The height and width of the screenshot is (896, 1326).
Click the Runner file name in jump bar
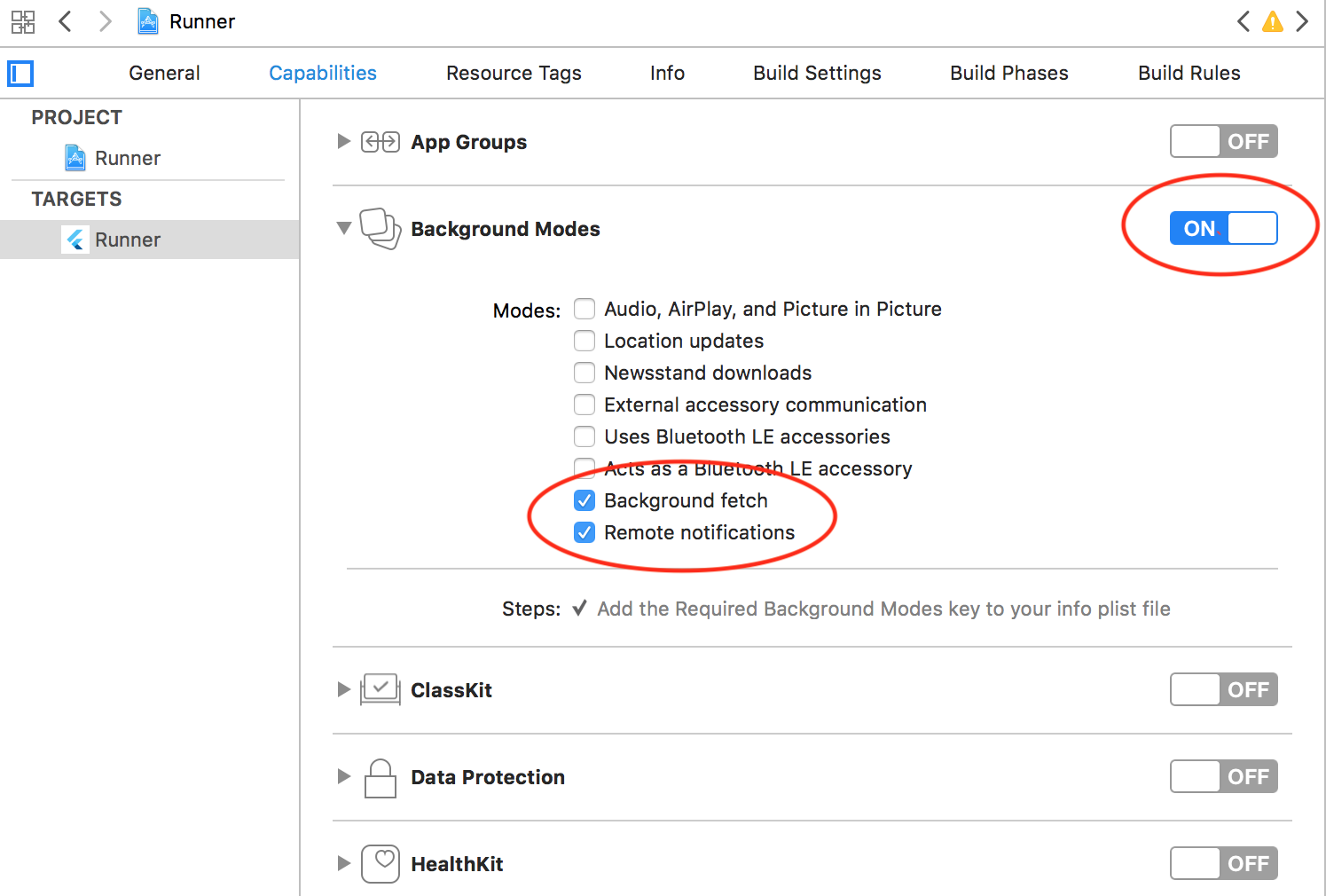[202, 21]
